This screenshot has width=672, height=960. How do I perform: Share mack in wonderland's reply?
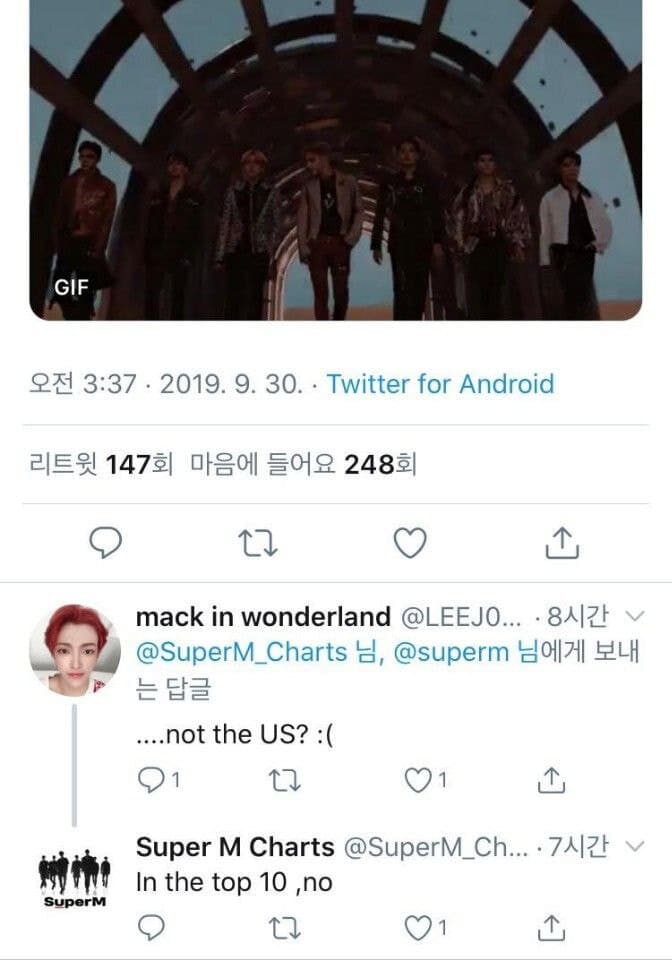(553, 780)
